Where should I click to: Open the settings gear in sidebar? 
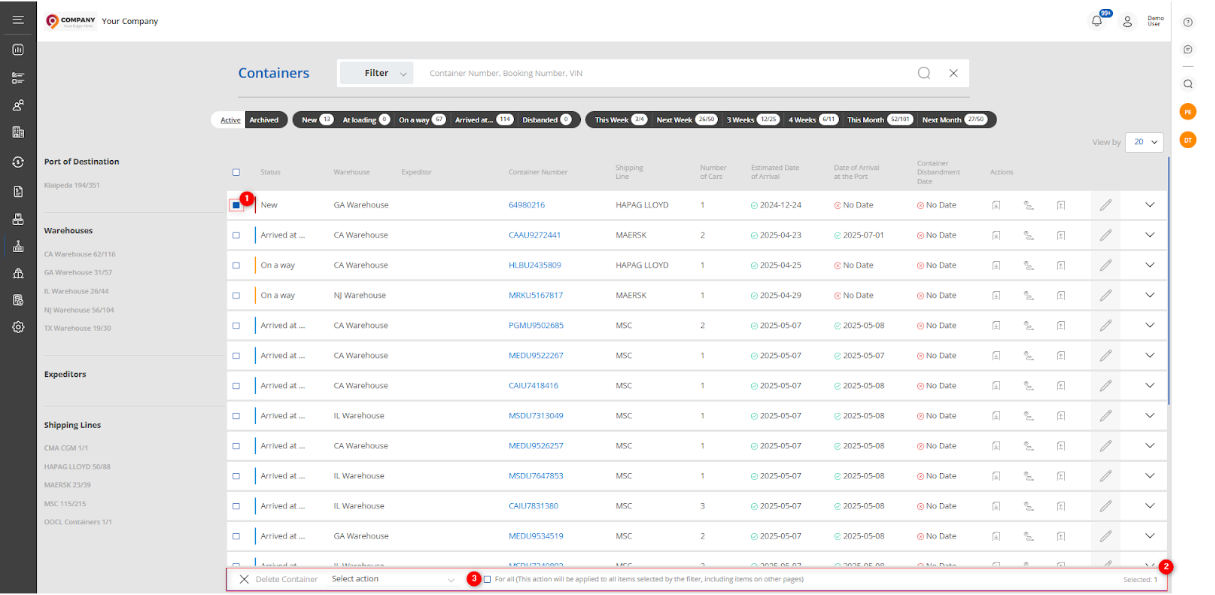18,327
